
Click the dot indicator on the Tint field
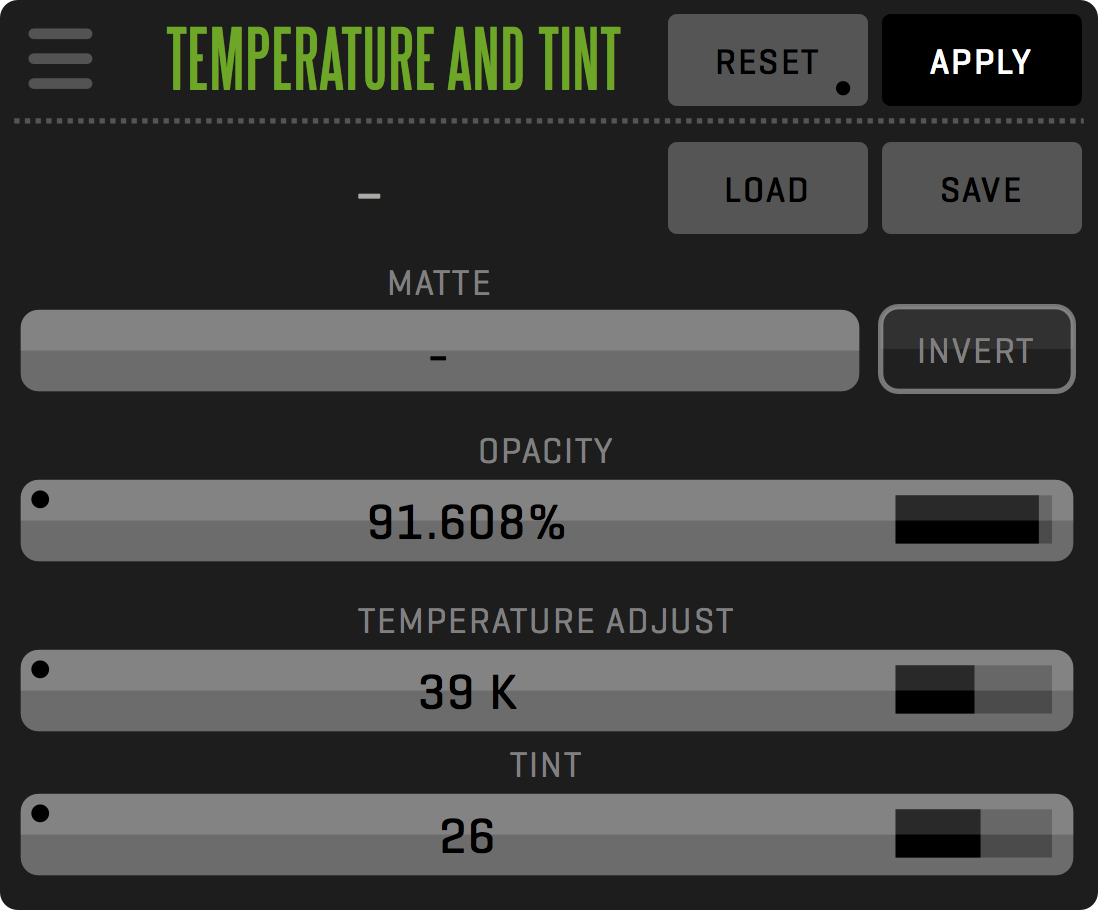point(40,814)
